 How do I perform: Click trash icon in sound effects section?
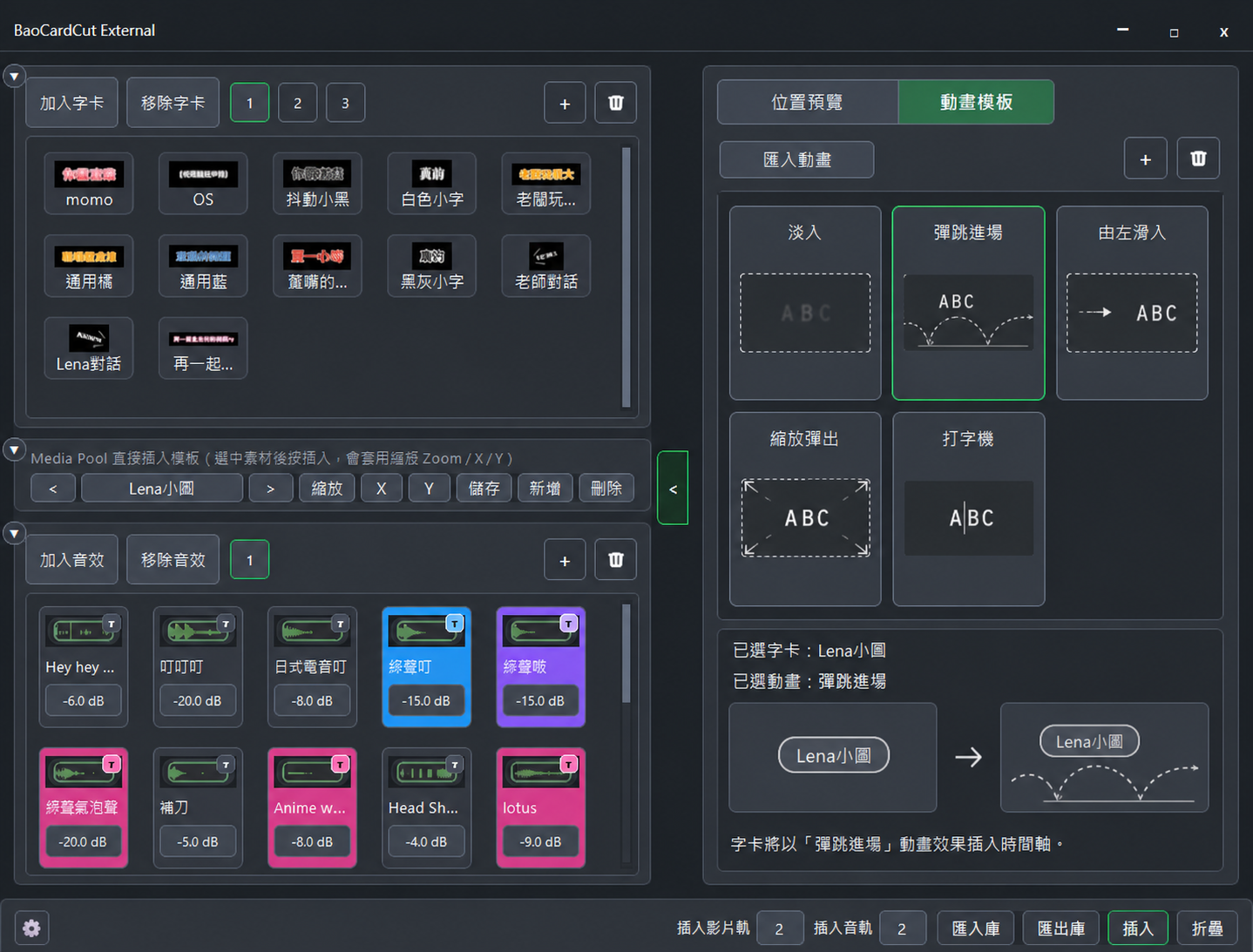point(615,559)
